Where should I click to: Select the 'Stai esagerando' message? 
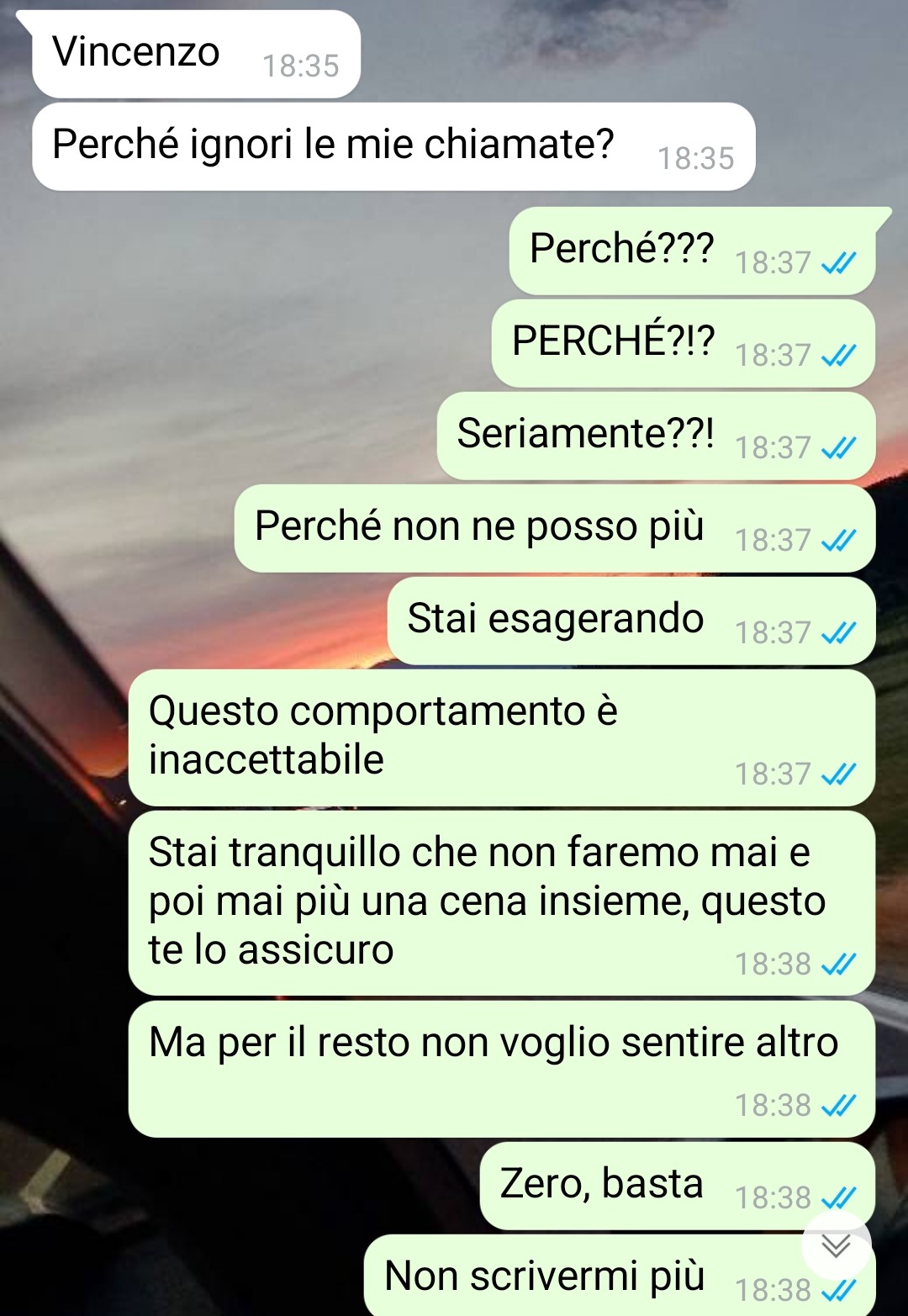point(631,621)
